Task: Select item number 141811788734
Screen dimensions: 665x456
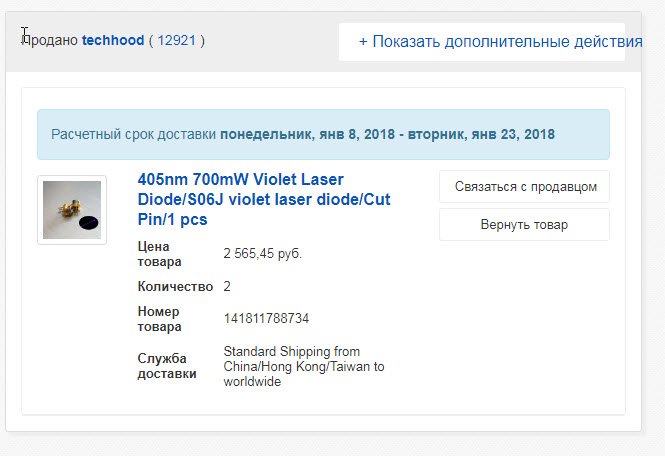Action: point(266,319)
